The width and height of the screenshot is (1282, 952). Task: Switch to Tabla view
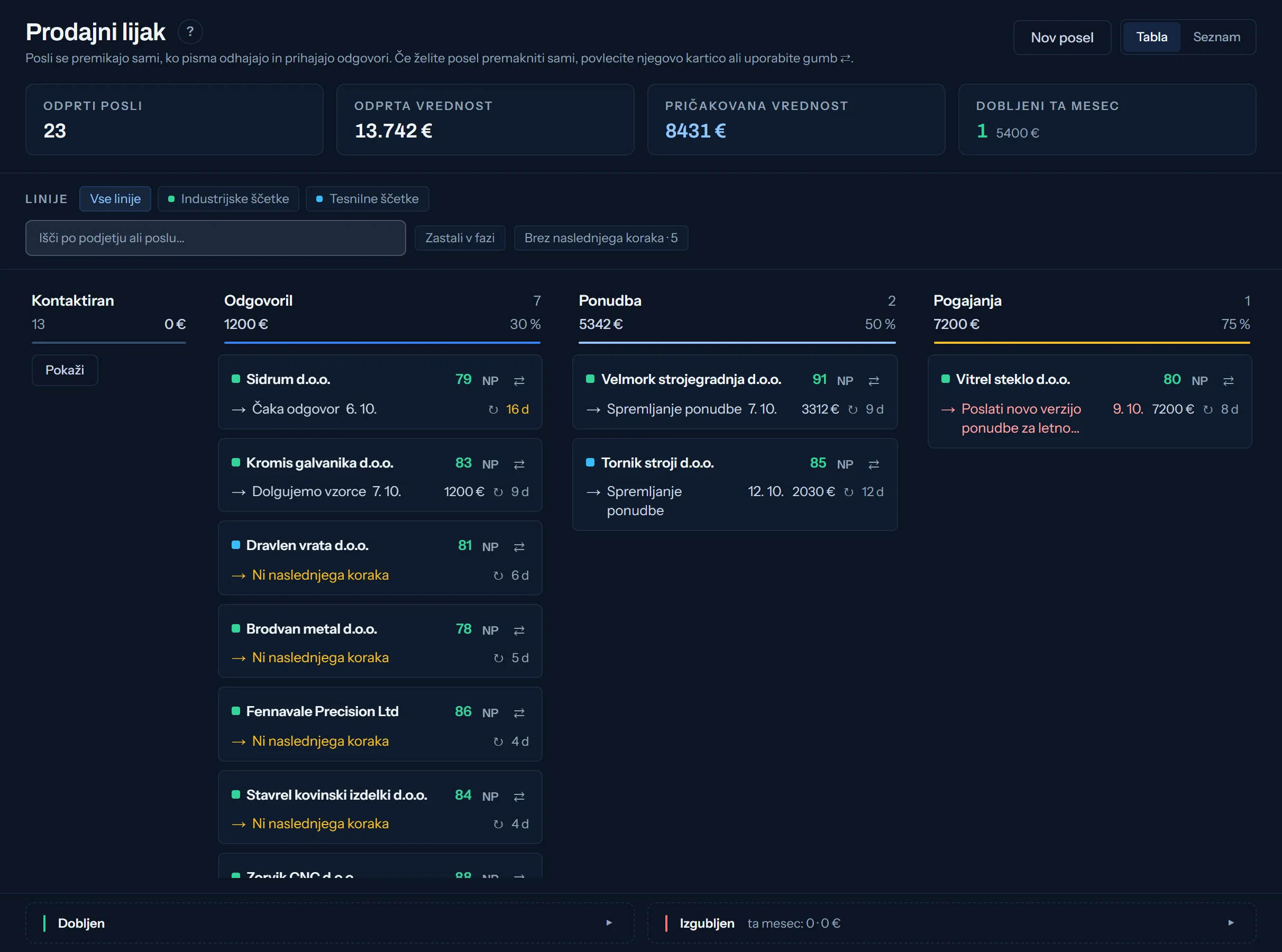click(x=1151, y=37)
